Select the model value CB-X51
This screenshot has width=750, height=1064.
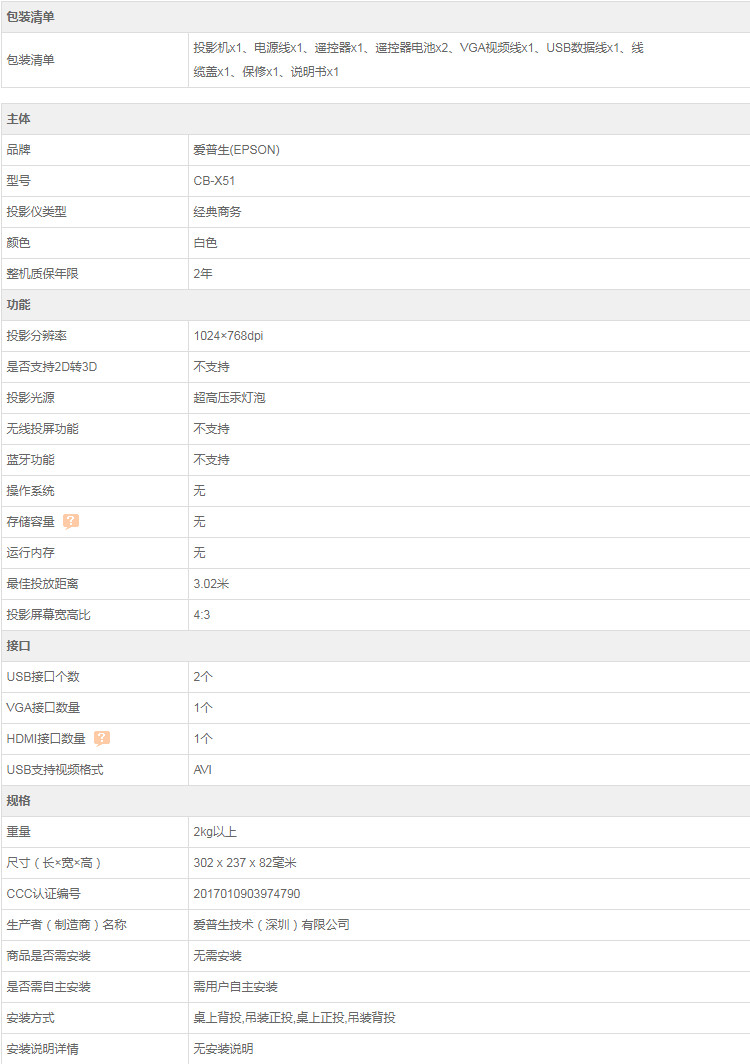[x=214, y=181]
